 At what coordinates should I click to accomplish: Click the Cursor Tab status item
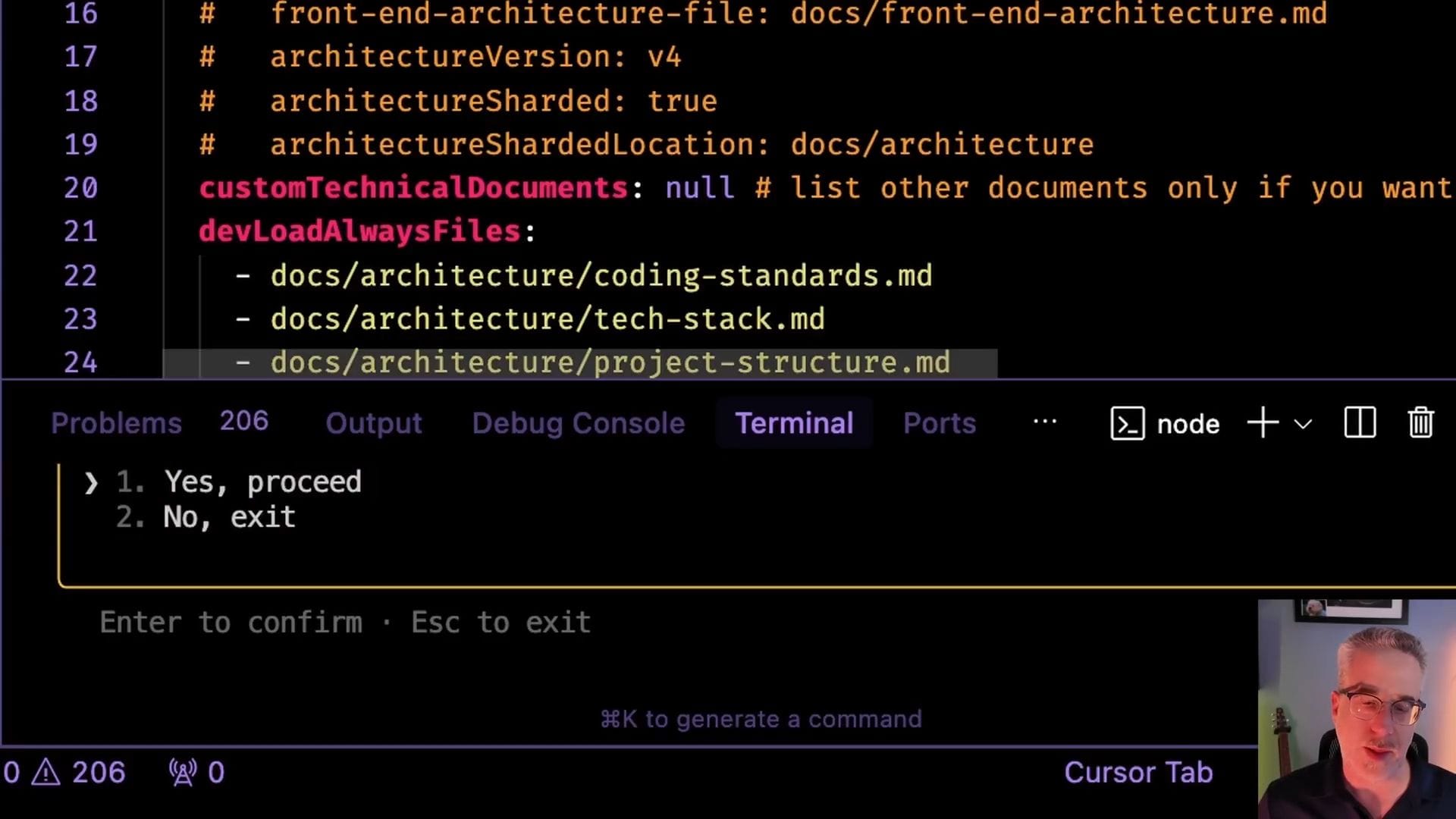click(1137, 773)
